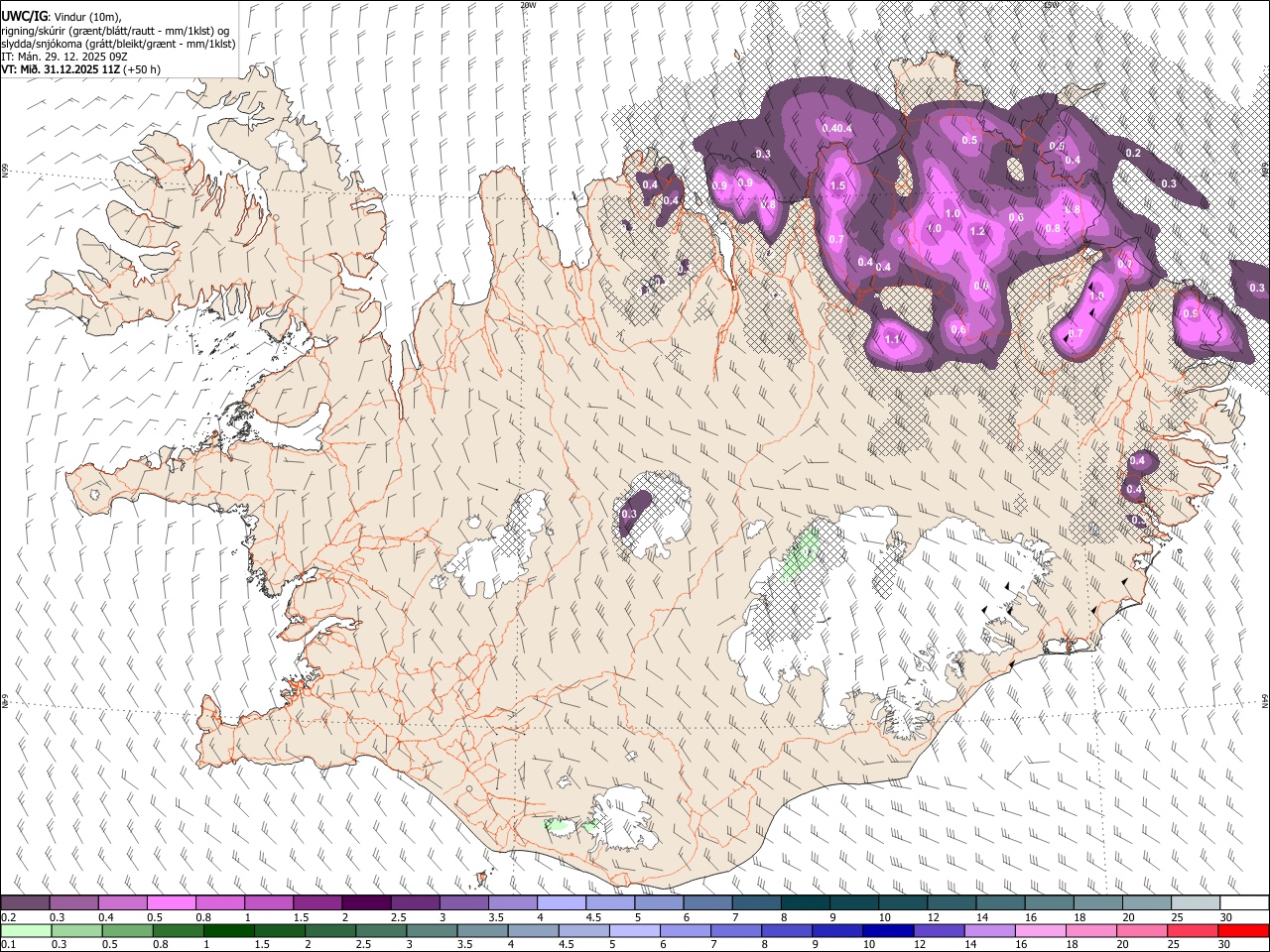Click the 'UWC/IG: Vindur (10m)' title text
The height and width of the screenshot is (952, 1270).
click(x=62, y=17)
